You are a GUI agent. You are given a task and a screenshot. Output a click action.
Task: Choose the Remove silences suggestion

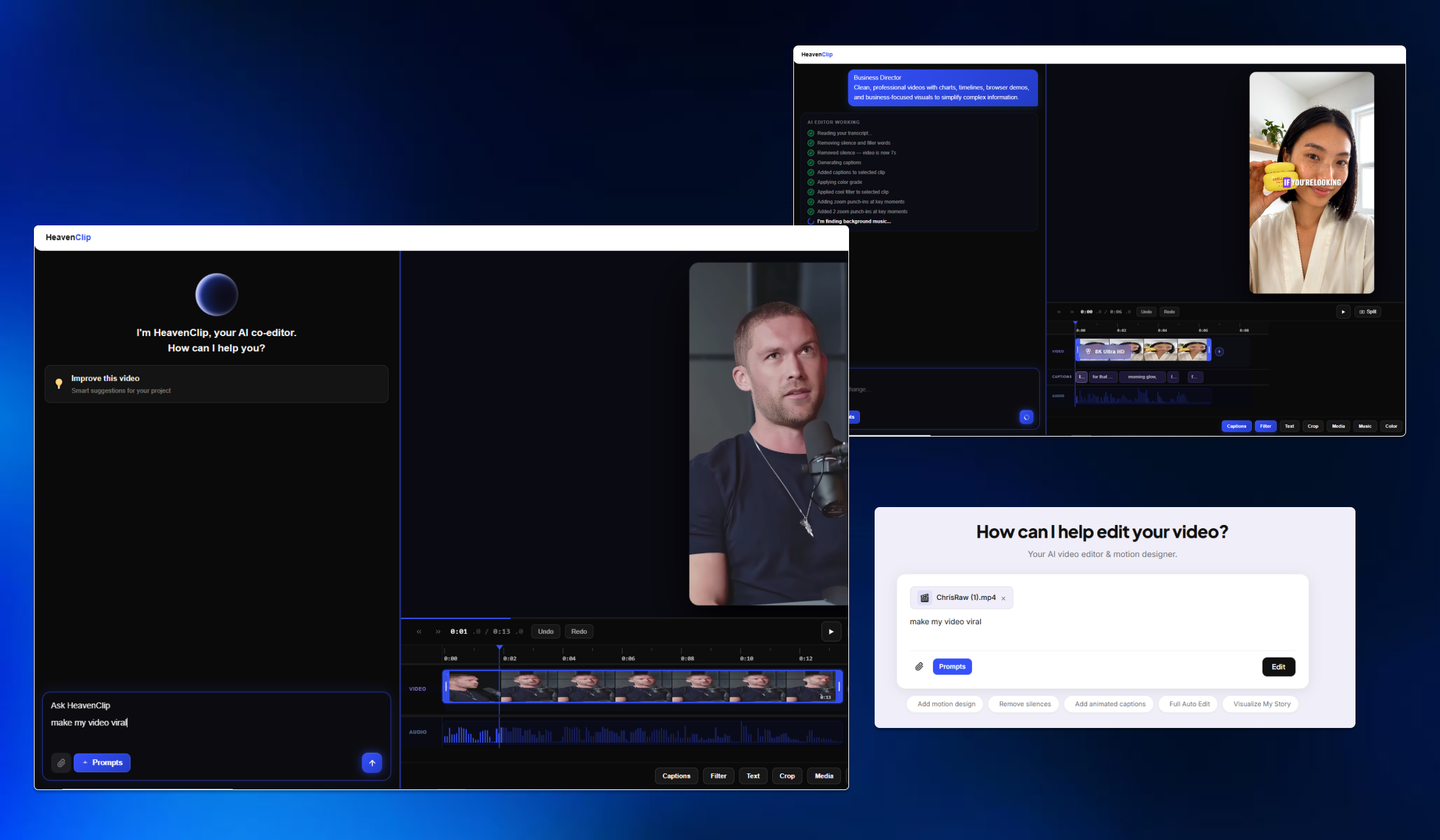[x=1024, y=704]
